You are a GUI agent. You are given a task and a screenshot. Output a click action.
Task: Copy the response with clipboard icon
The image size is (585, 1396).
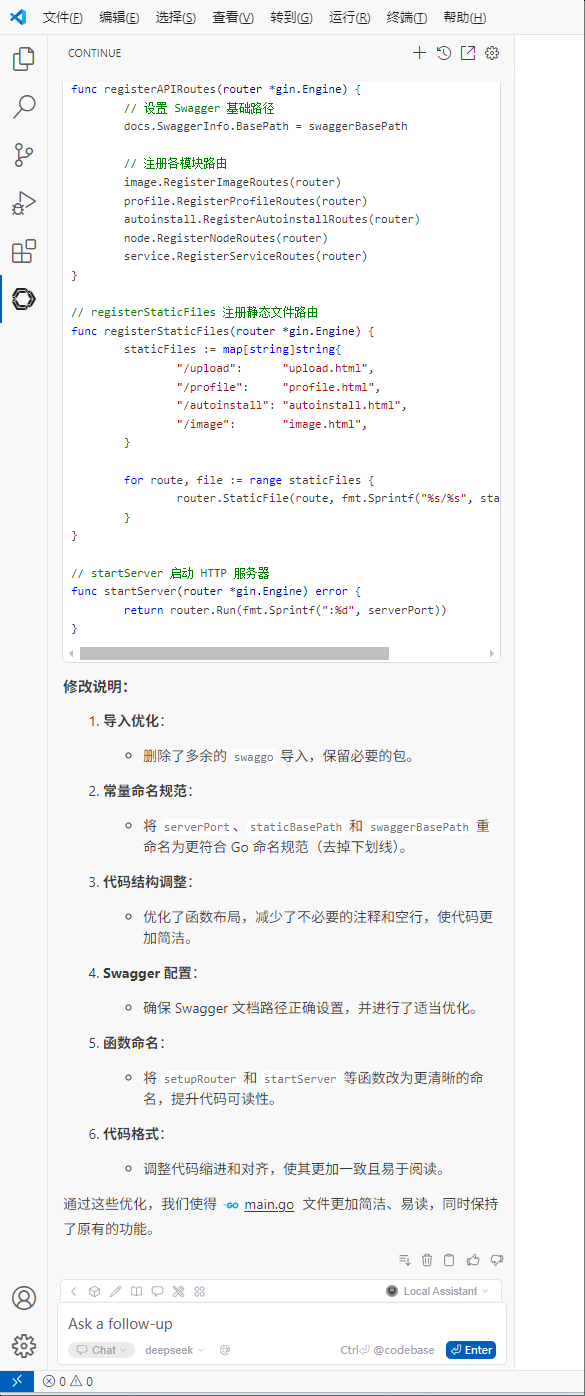pos(450,1260)
